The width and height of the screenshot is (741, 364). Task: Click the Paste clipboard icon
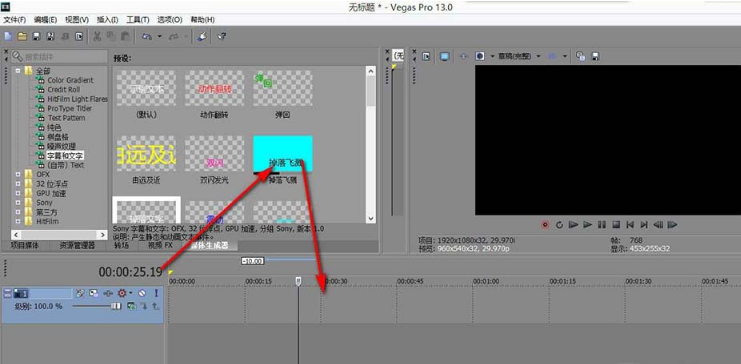[x=125, y=36]
